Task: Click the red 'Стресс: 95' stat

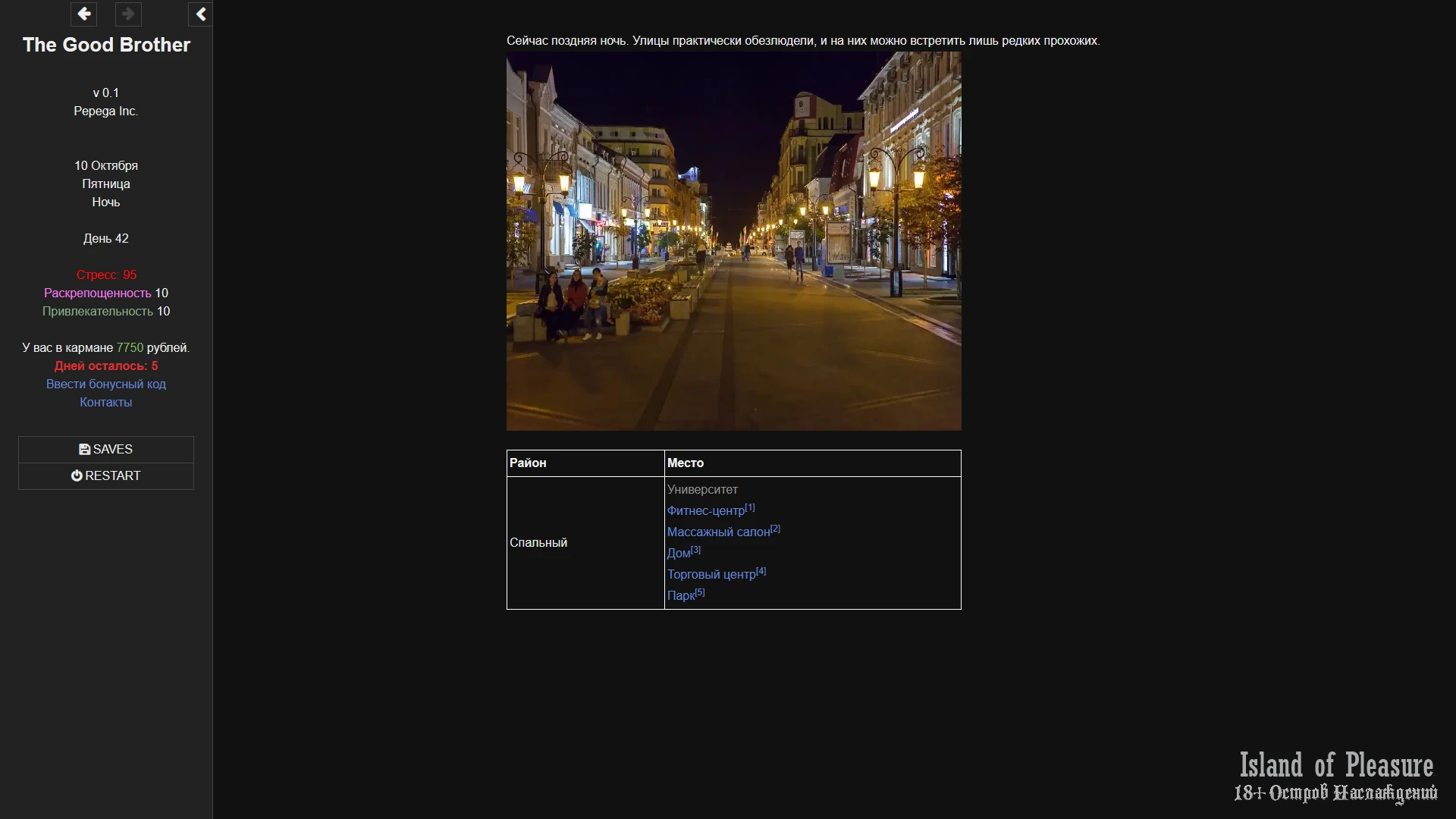Action: 106,275
